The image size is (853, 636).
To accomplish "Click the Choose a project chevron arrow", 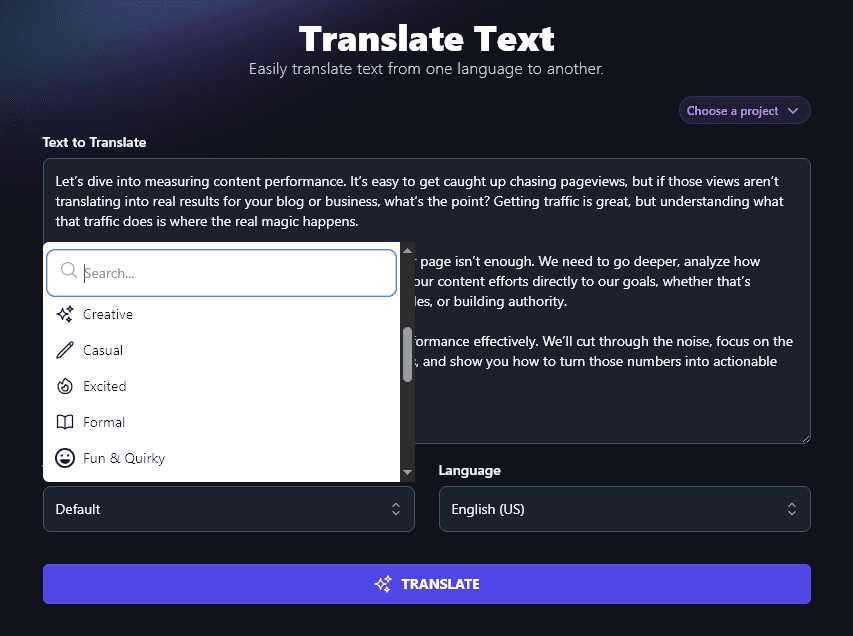I will point(793,111).
